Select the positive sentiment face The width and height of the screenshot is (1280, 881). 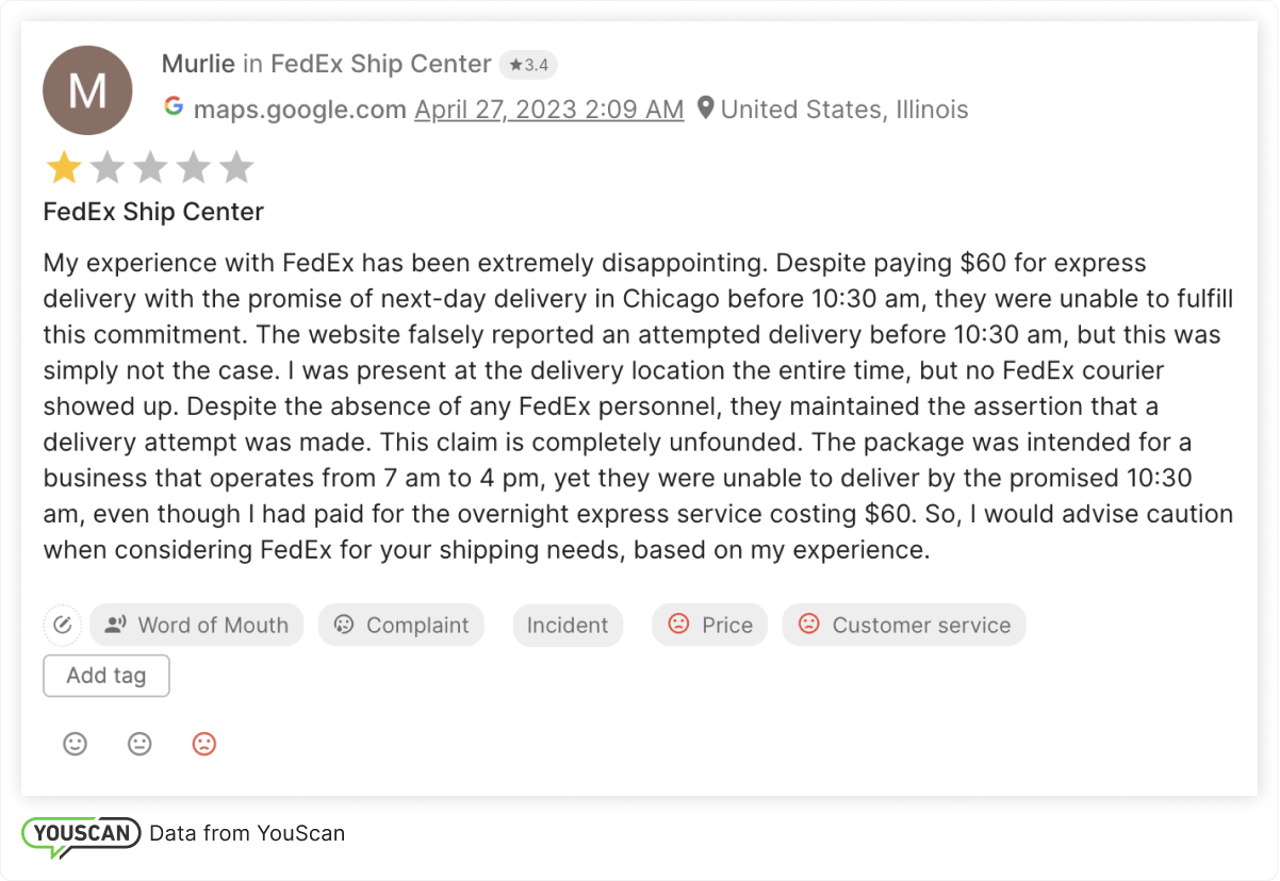75,744
